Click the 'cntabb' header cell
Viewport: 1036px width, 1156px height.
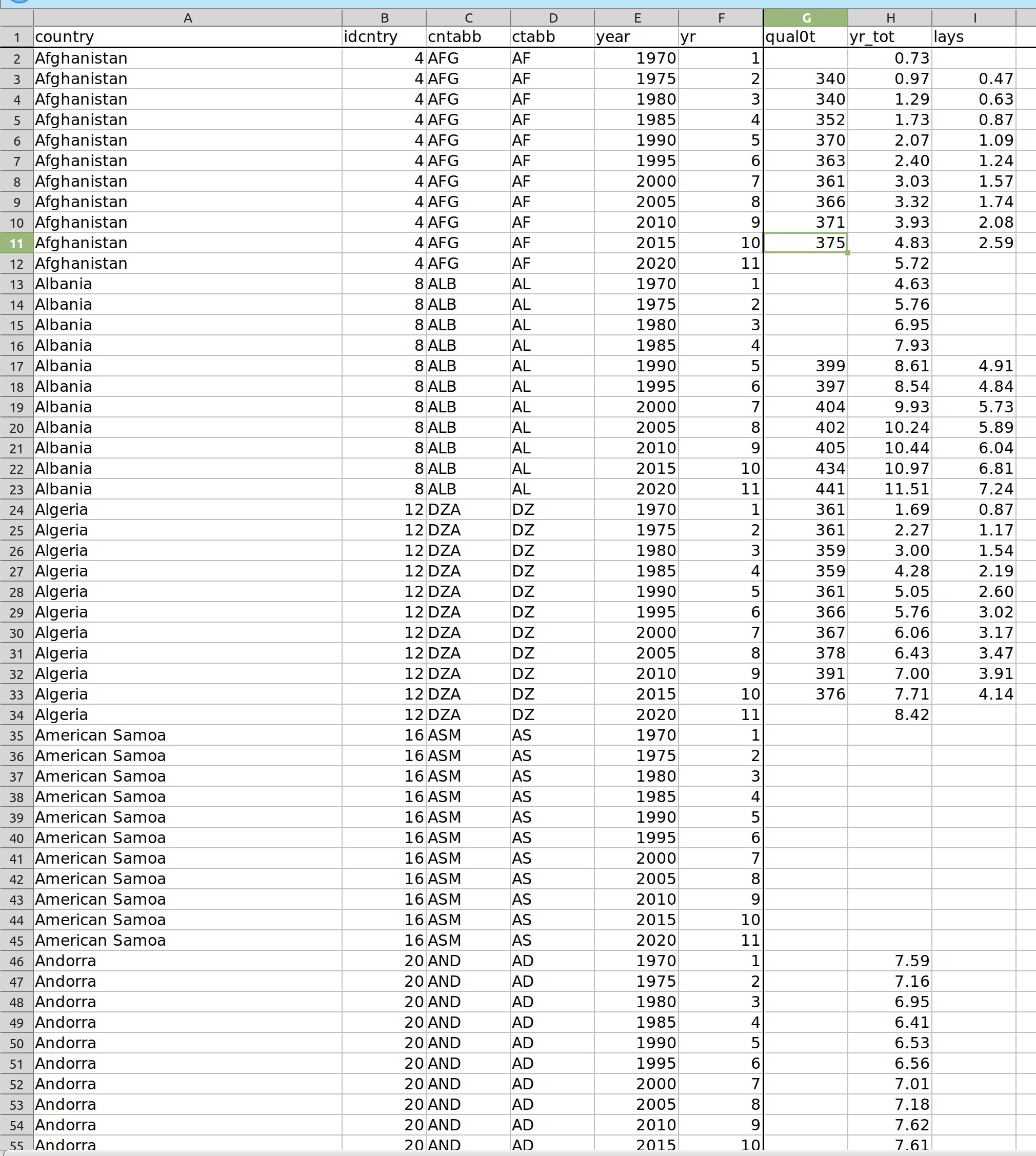468,37
